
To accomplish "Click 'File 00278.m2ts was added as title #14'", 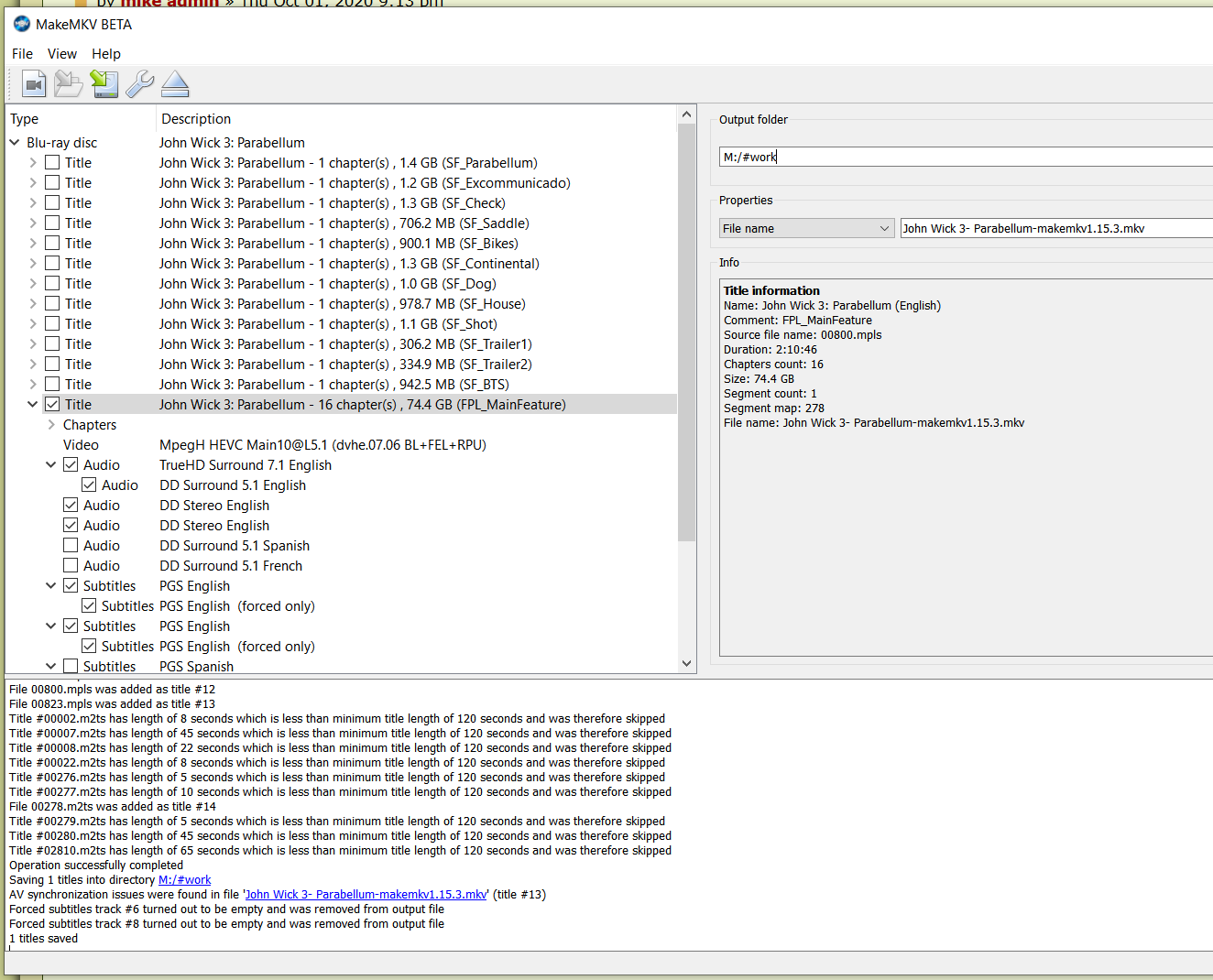I will [x=113, y=807].
